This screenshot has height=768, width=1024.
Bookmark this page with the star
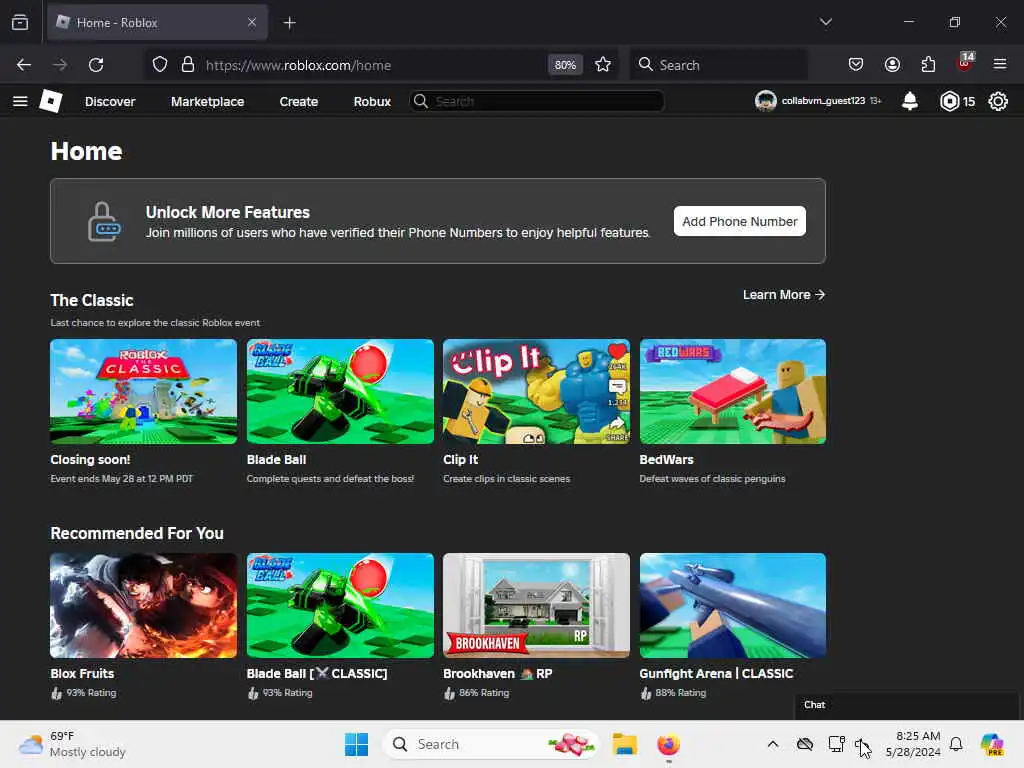603,65
